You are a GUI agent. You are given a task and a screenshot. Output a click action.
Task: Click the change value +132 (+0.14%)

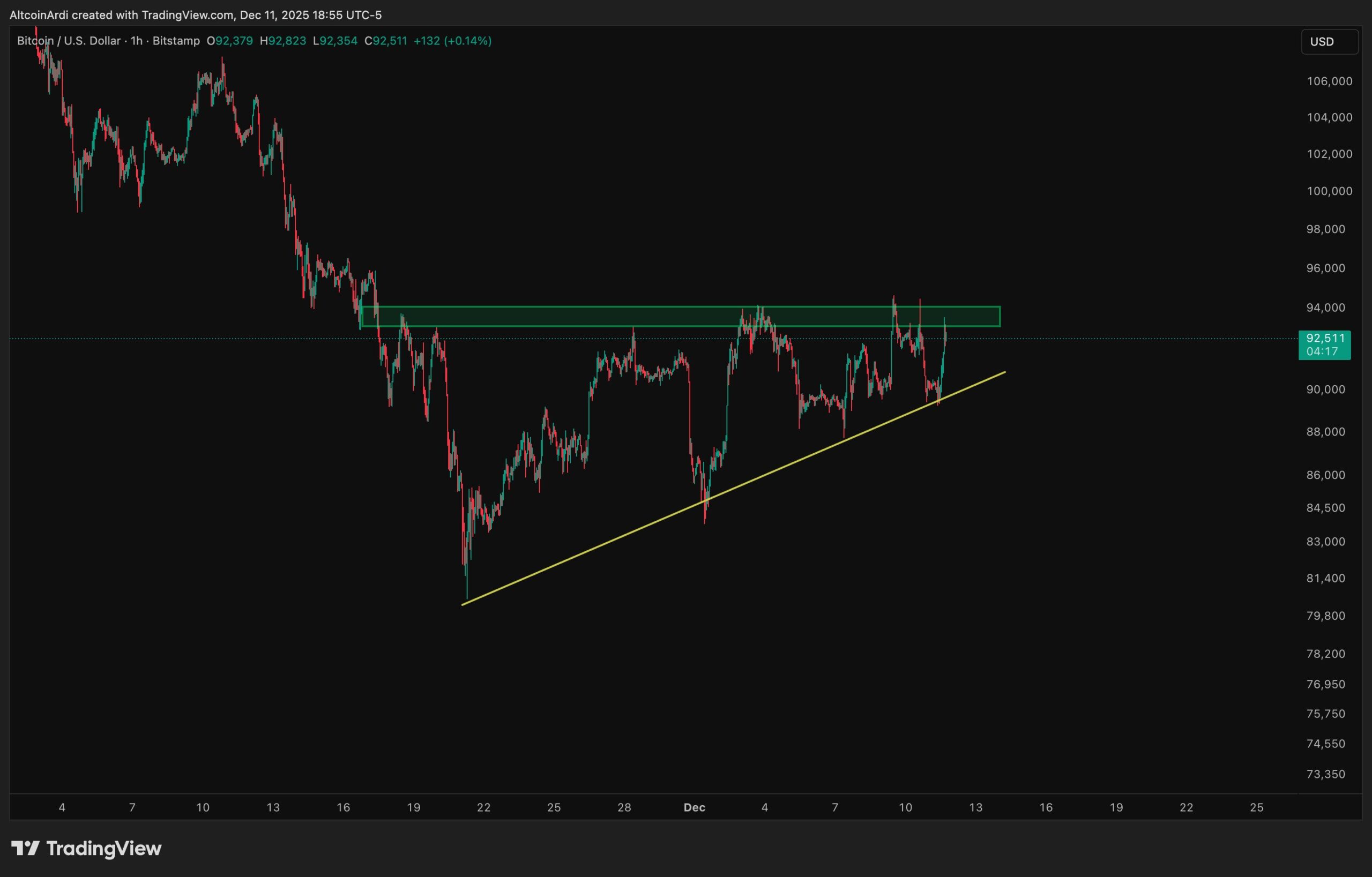[452, 41]
